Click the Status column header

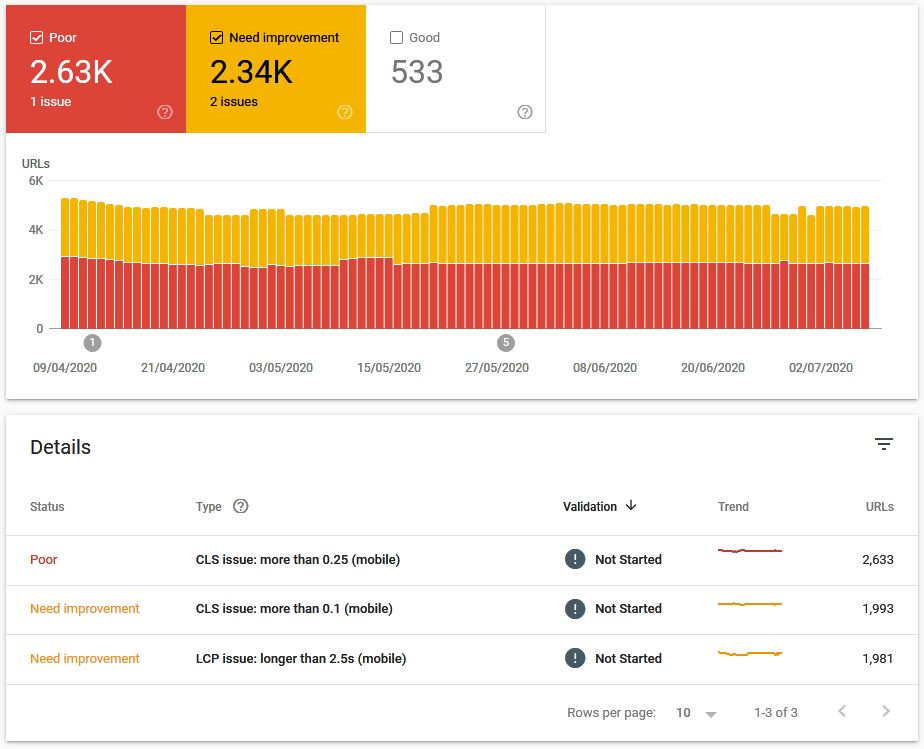[x=47, y=507]
